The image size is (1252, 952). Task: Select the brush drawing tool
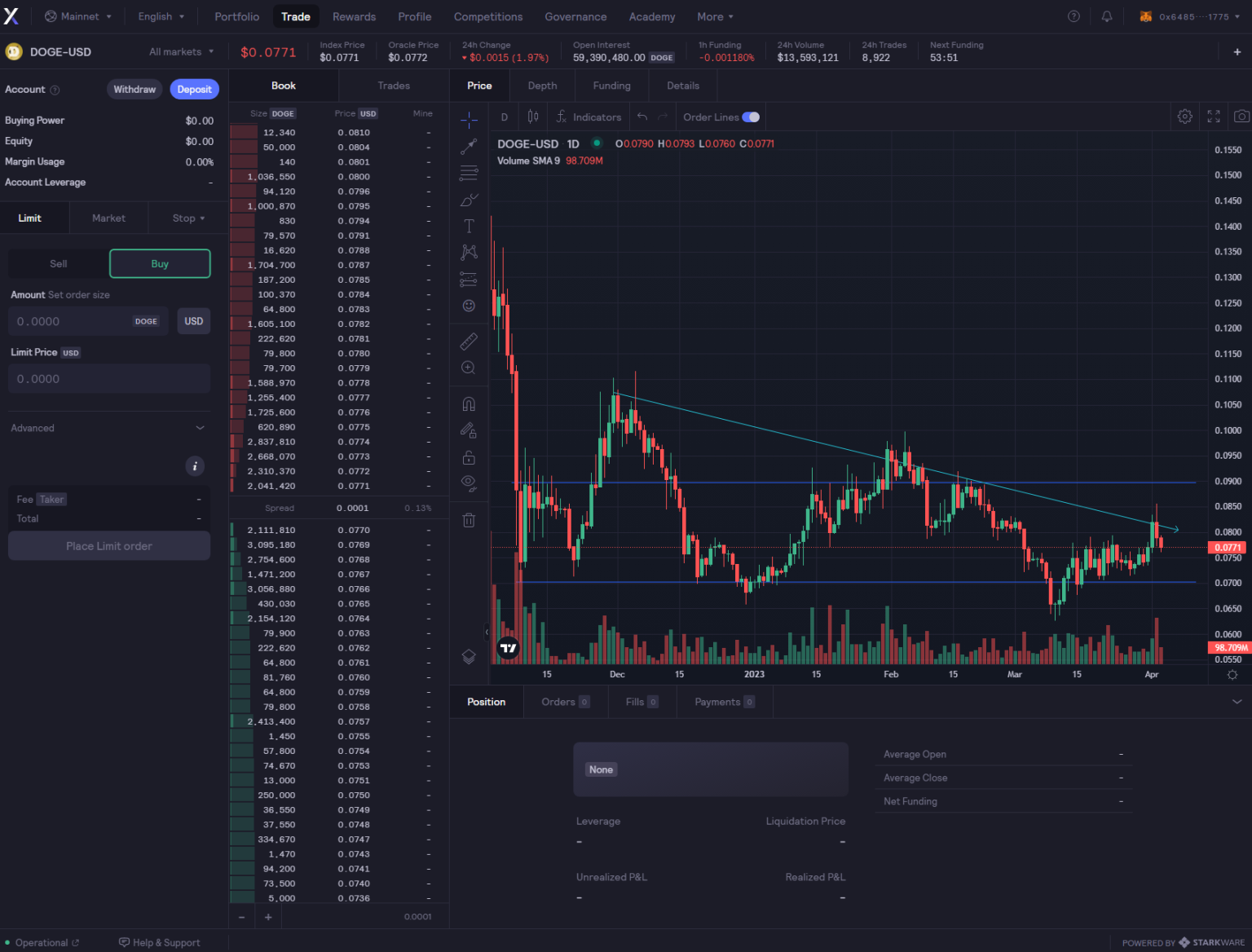click(469, 200)
